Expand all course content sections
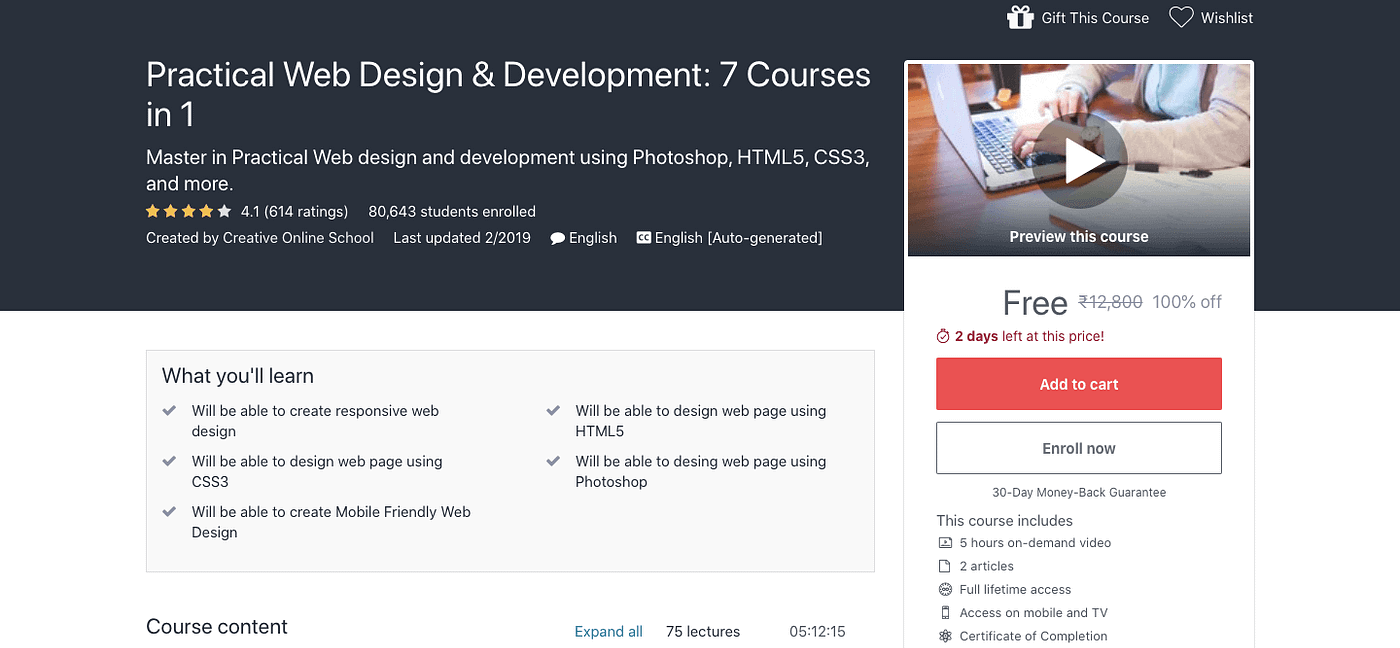This screenshot has height=648, width=1400. [608, 632]
